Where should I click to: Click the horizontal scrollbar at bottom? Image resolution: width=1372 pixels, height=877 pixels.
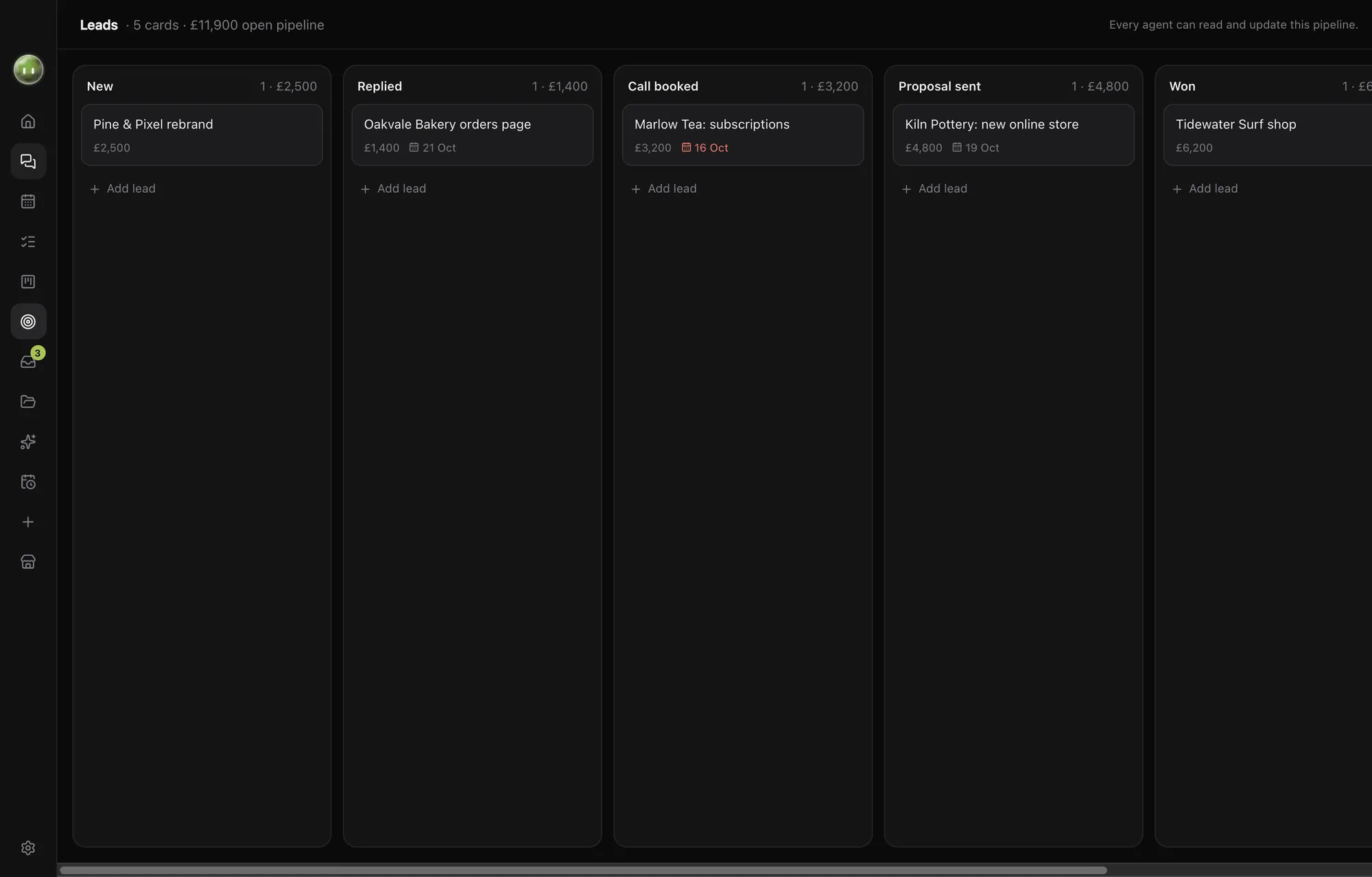coord(583,870)
